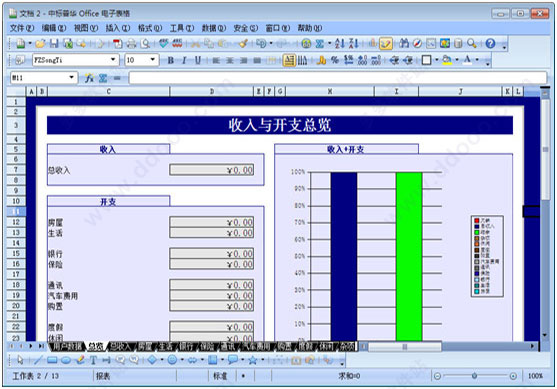Image resolution: width=557 pixels, height=389 pixels.
Task: Apply percent number format icon
Action: (x=335, y=60)
